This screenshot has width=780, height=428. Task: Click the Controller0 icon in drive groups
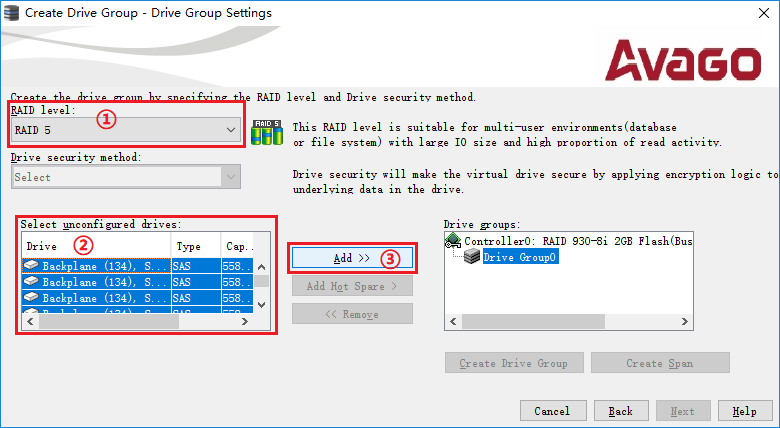[454, 241]
